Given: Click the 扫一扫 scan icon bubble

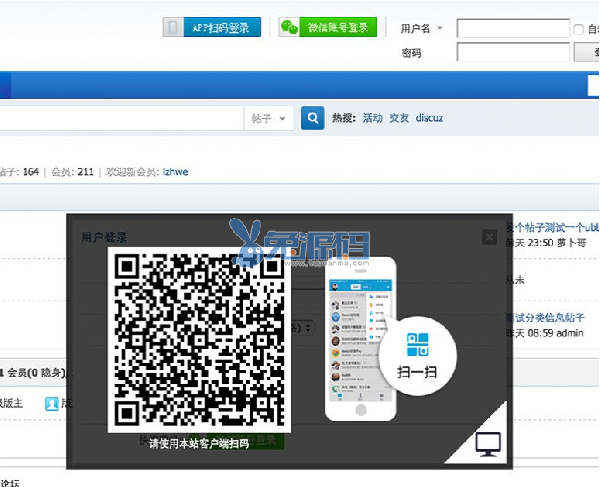Looking at the screenshot, I should [x=417, y=355].
